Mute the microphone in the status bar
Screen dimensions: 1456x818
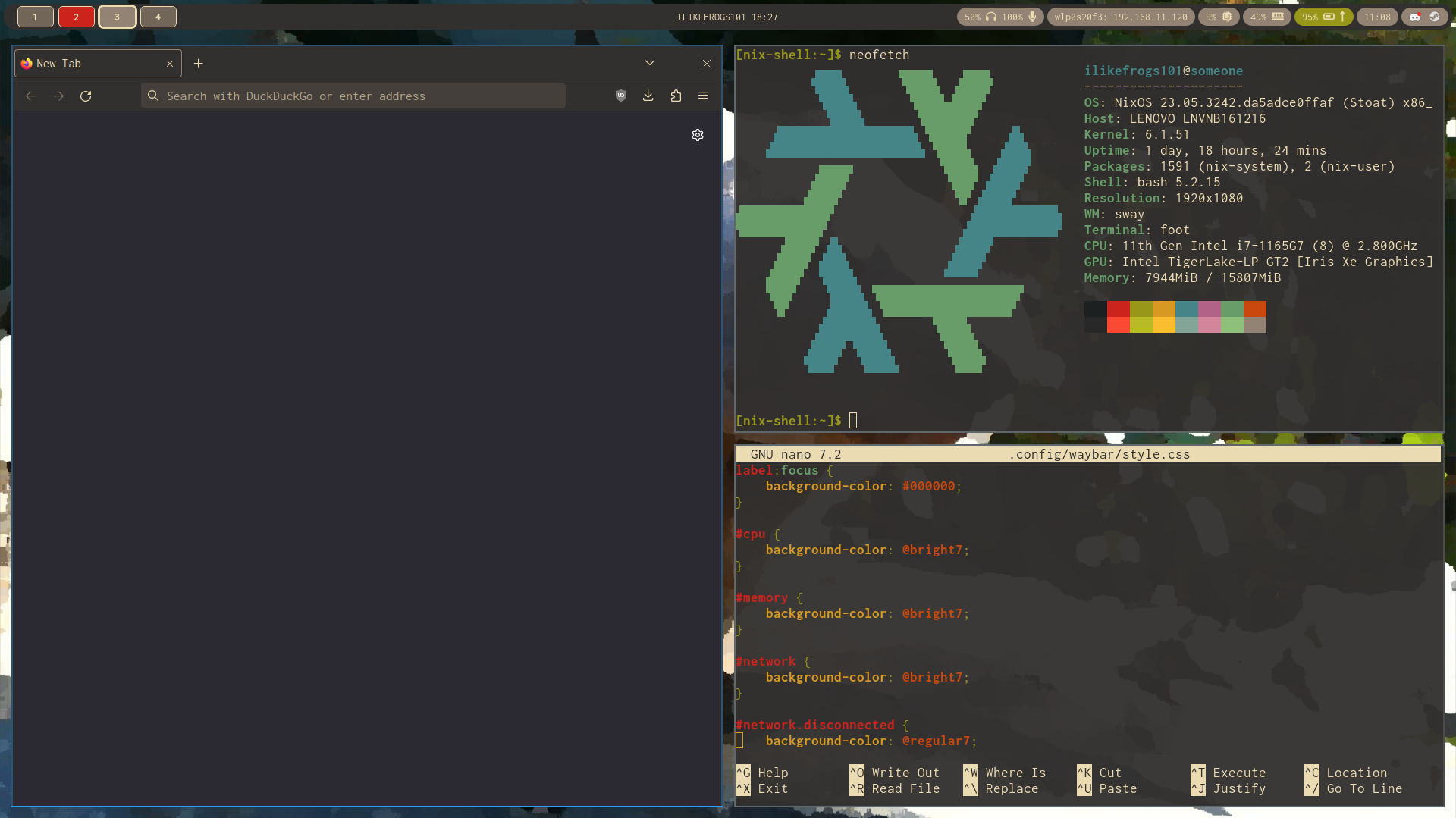tap(1031, 17)
